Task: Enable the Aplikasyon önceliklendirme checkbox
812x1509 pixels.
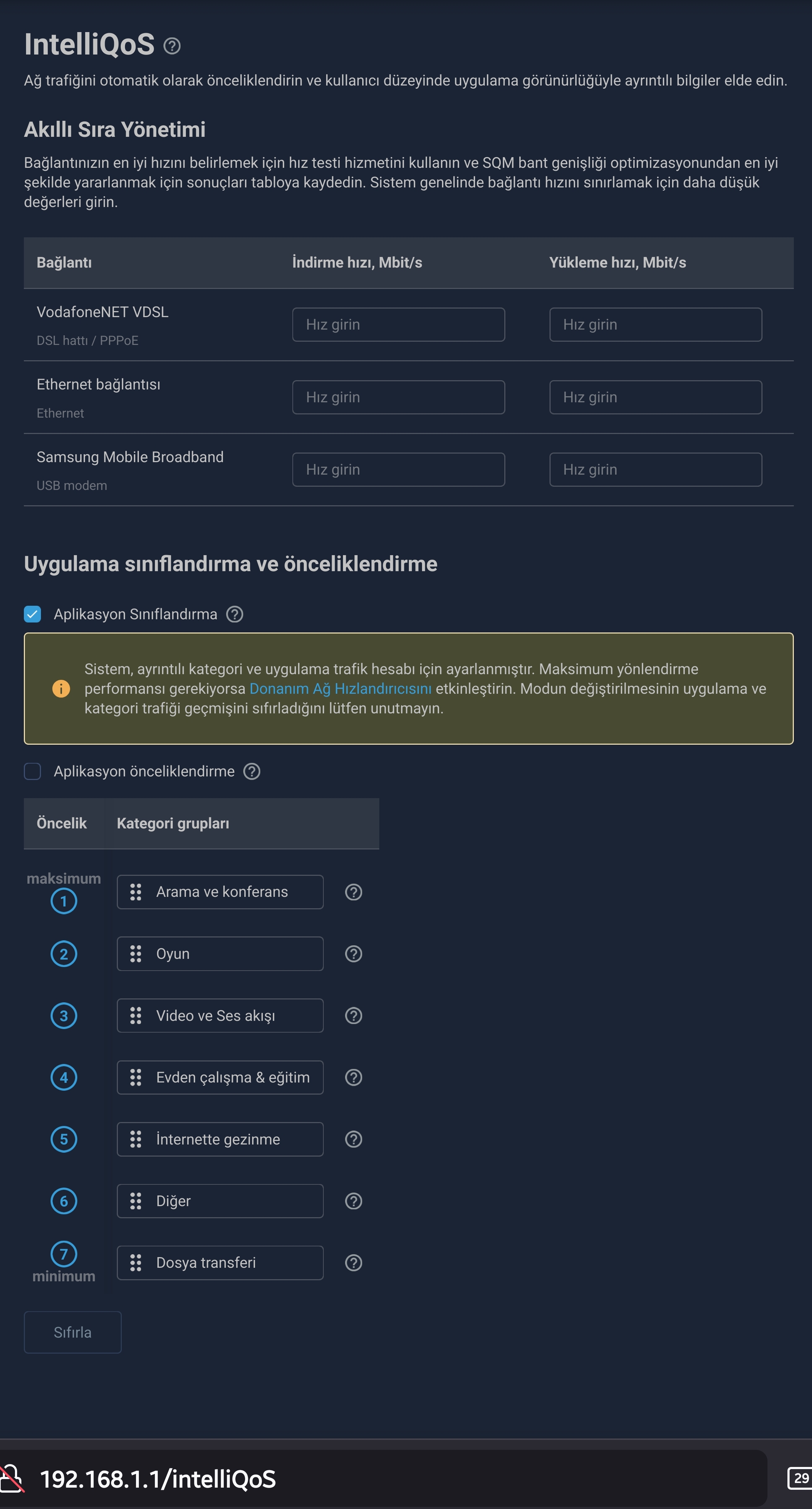Action: point(32,771)
